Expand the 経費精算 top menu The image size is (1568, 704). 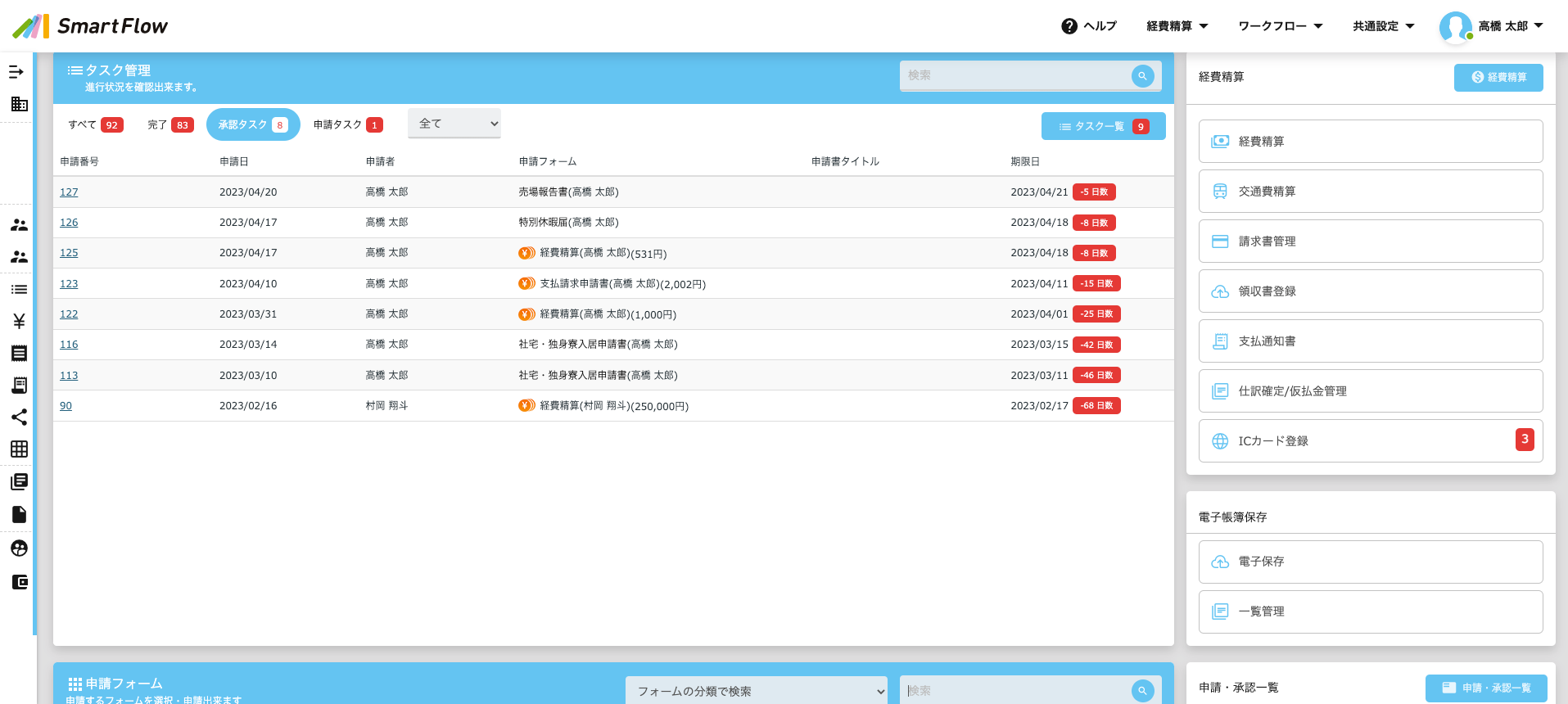1177,26
